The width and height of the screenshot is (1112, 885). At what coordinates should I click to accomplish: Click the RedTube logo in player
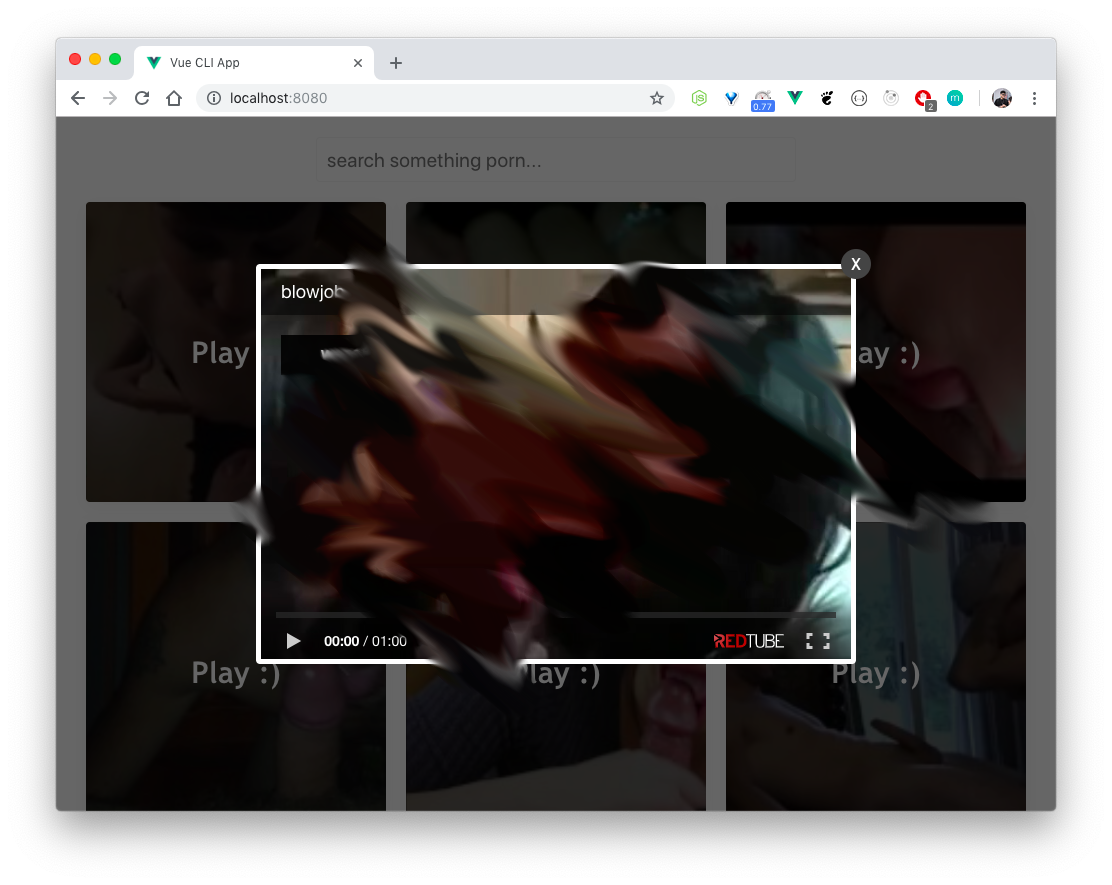748,641
